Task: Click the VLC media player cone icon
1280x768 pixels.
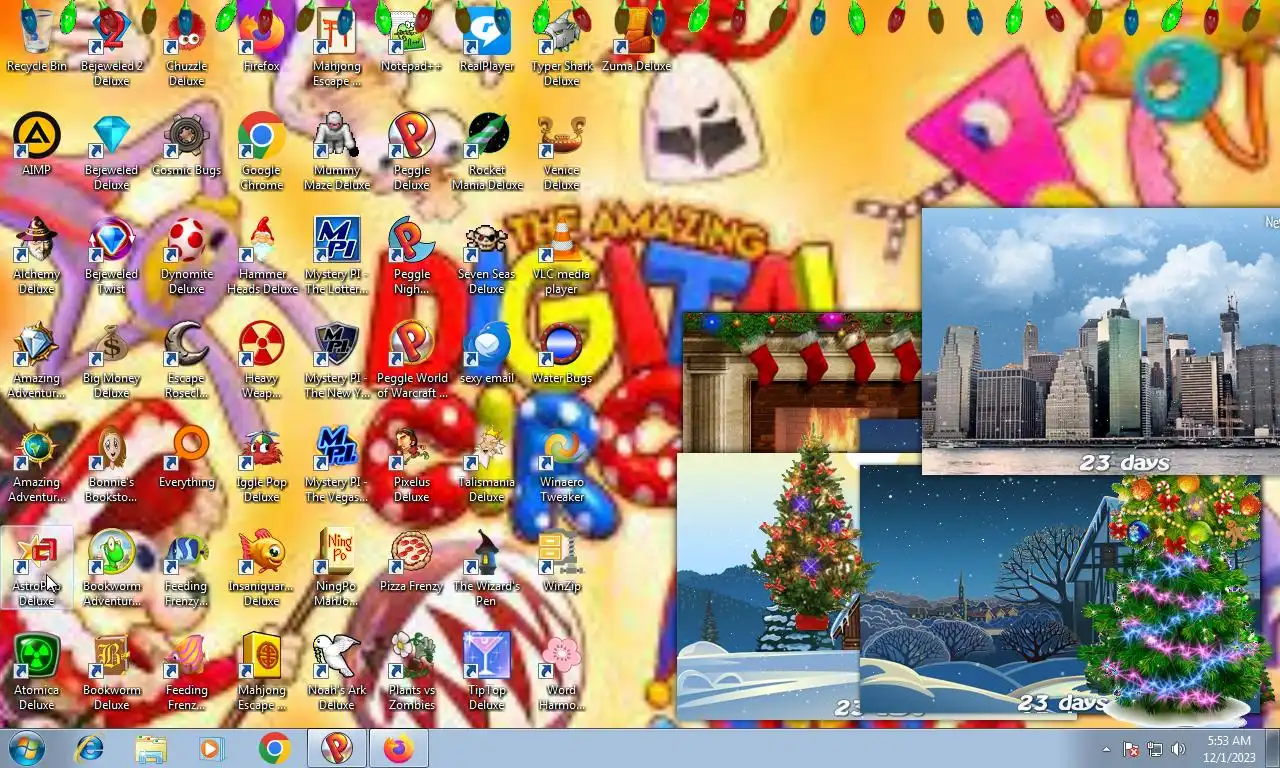Action: pos(561,255)
